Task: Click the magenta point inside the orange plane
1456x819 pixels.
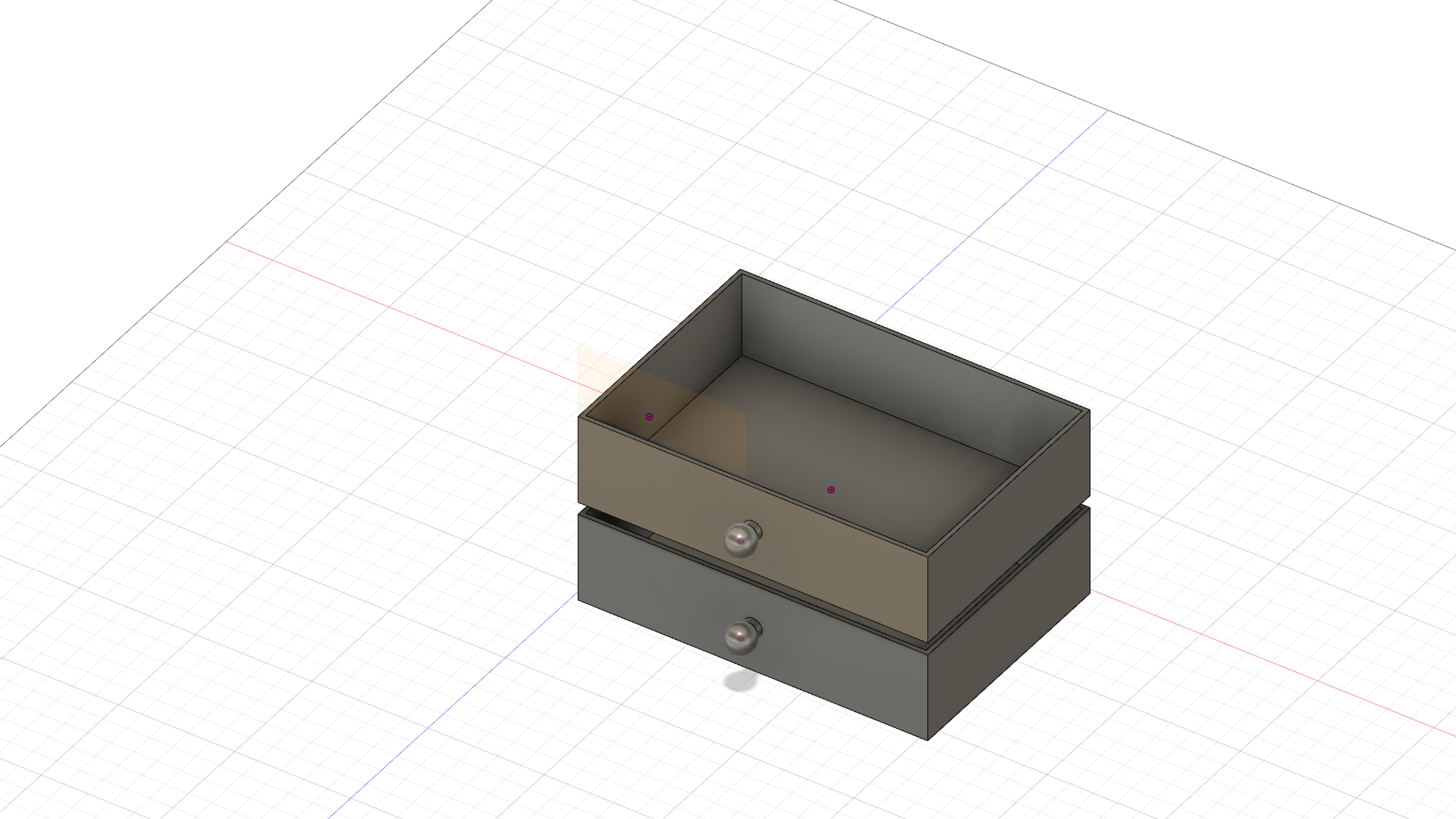Action: [649, 416]
